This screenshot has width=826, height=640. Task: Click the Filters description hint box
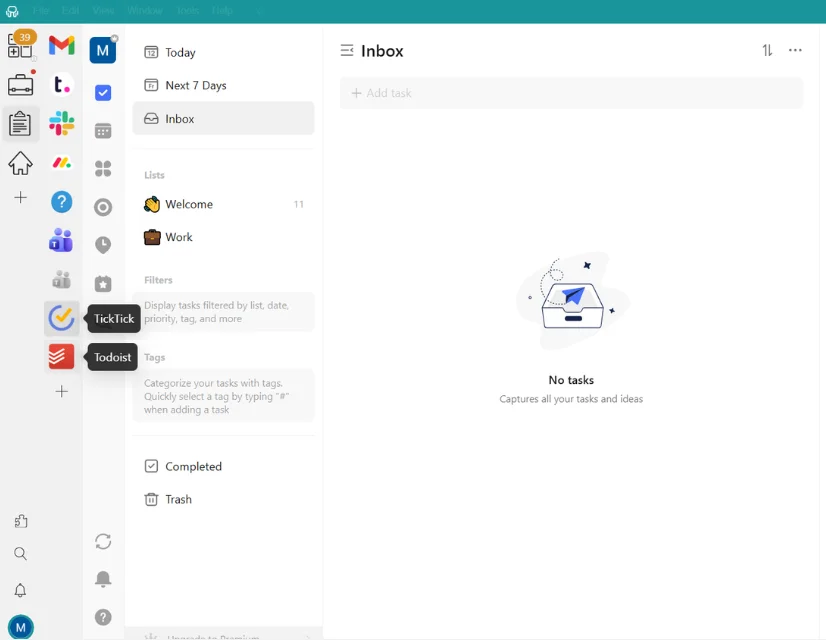[x=223, y=312]
